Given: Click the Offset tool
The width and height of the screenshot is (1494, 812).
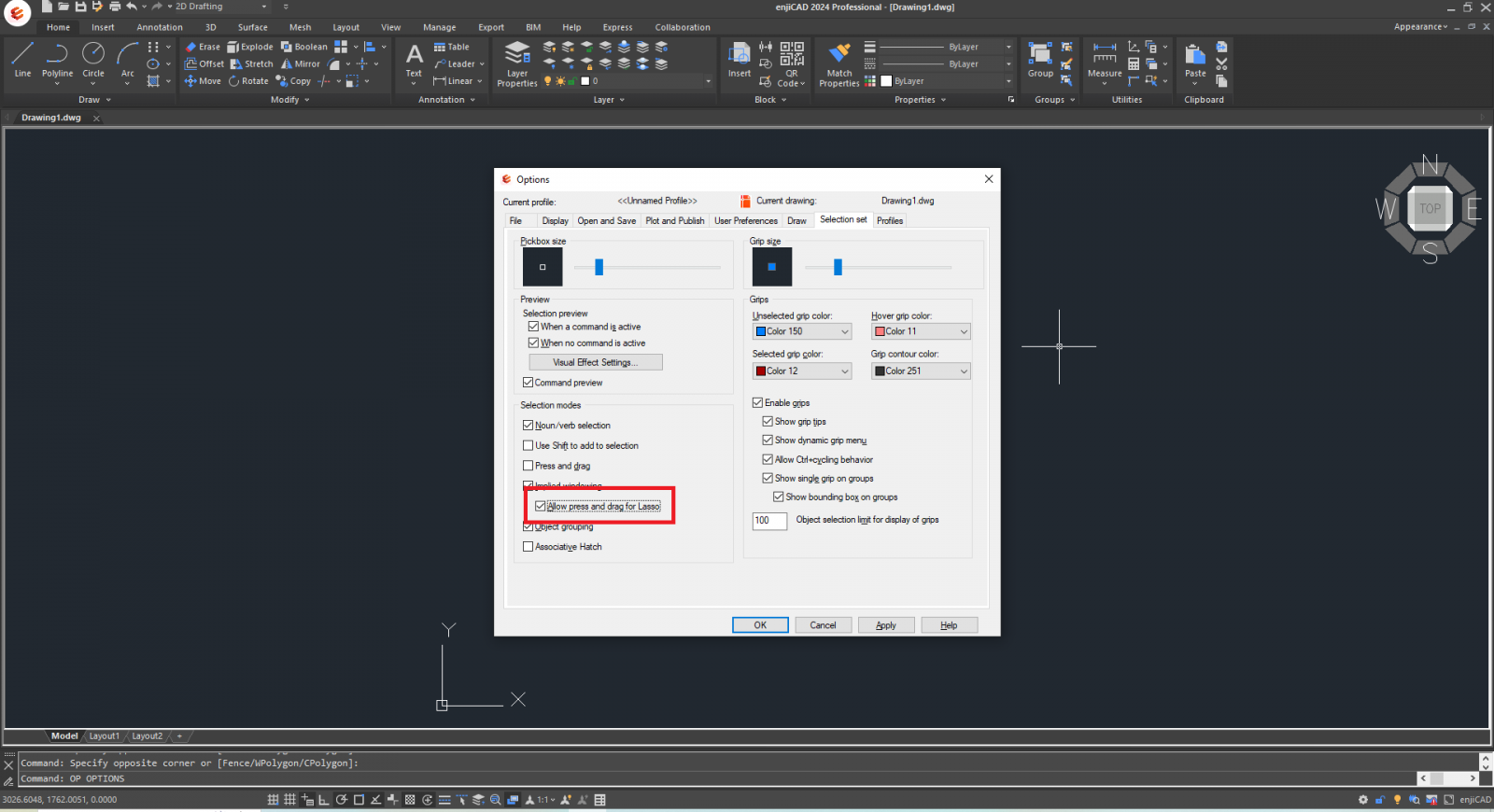Looking at the screenshot, I should click(x=204, y=64).
